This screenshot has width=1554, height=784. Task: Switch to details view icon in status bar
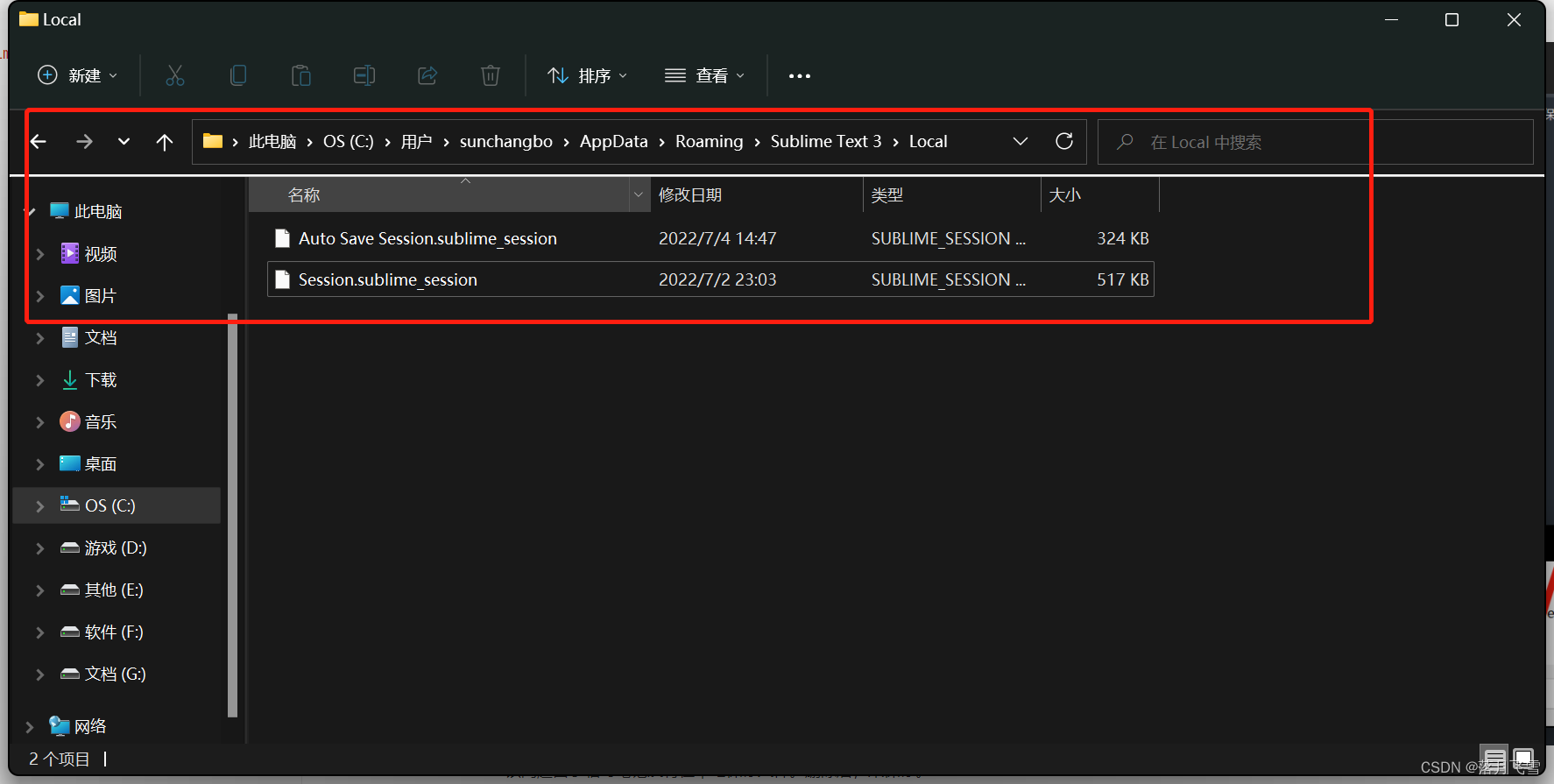pos(1495,759)
